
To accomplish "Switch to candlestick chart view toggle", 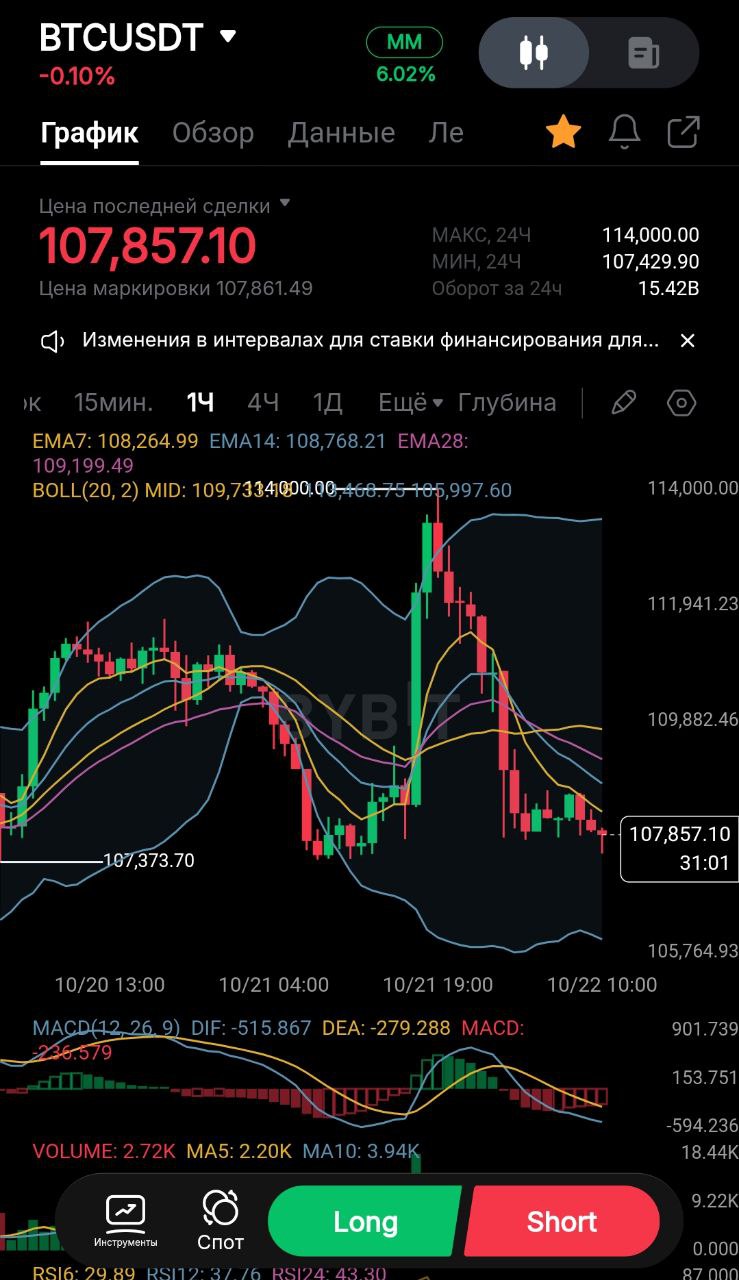I will click(534, 53).
